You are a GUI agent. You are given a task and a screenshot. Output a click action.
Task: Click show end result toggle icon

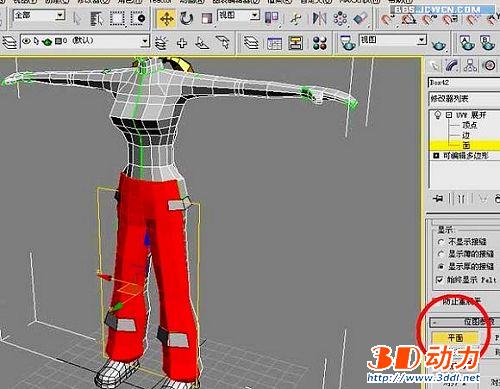coord(461,199)
